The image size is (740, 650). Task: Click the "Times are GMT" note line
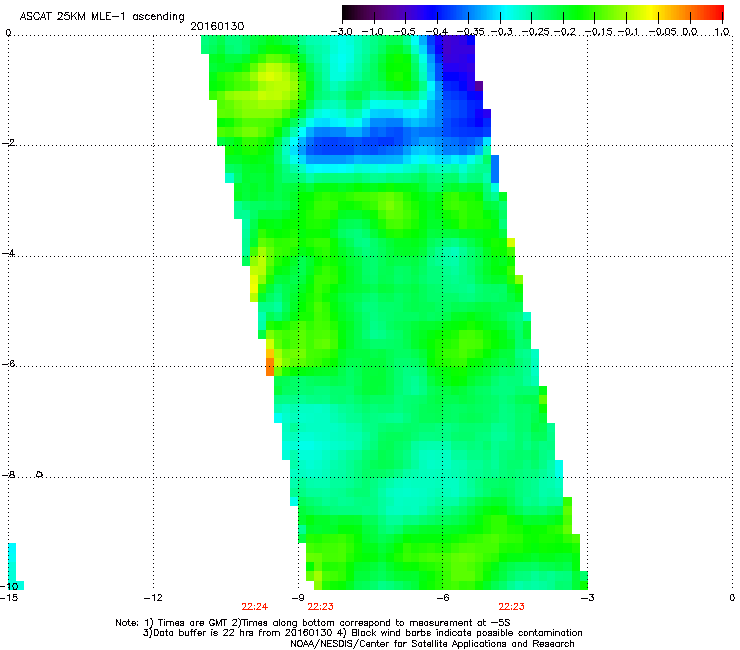point(313,623)
